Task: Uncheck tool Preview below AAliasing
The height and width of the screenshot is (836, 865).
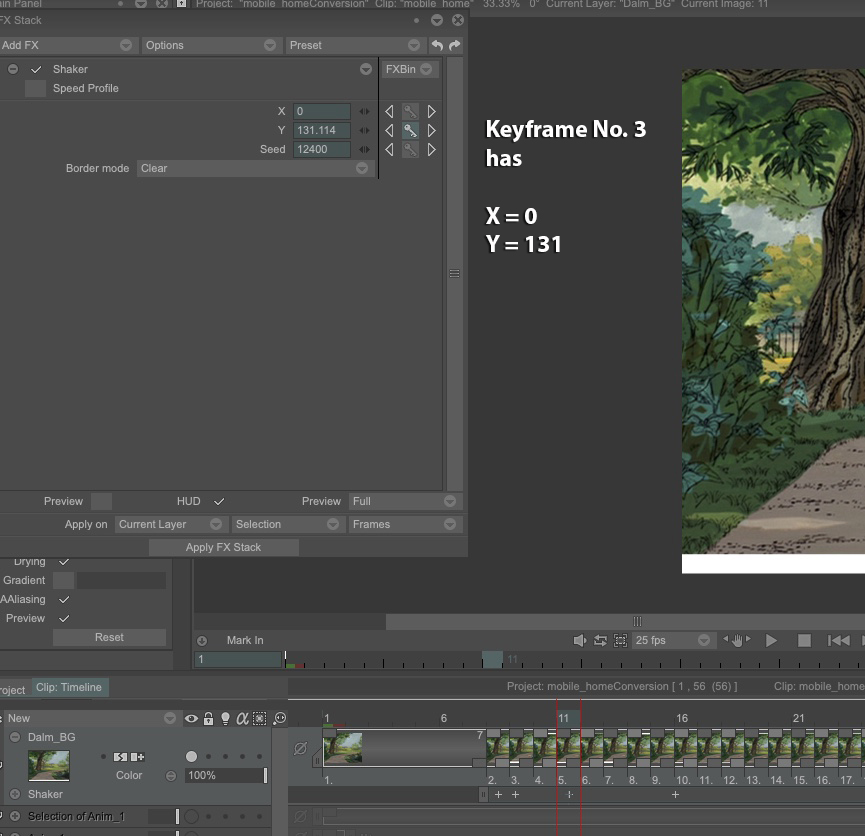Action: pyautogui.click(x=64, y=619)
